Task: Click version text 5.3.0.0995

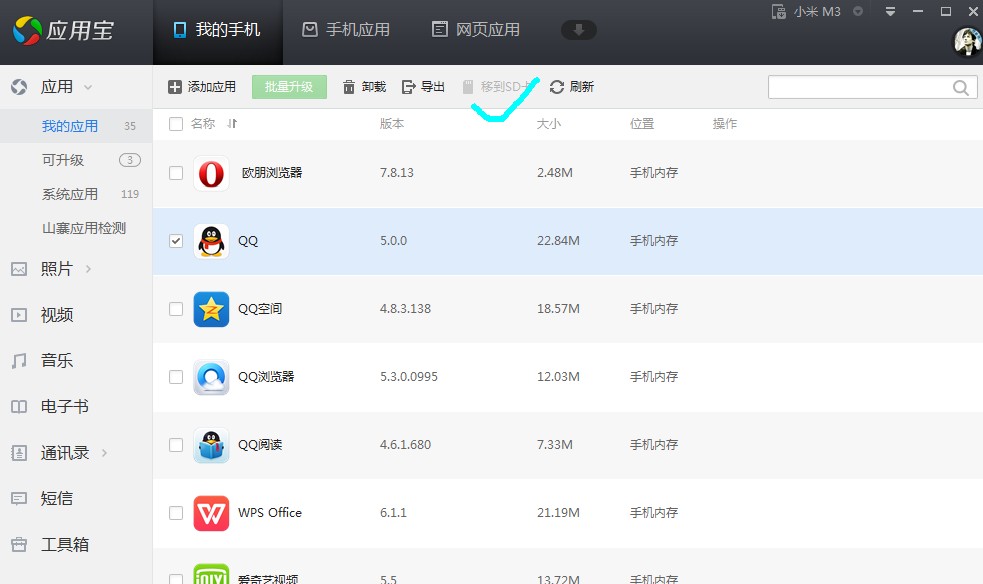Action: (409, 377)
